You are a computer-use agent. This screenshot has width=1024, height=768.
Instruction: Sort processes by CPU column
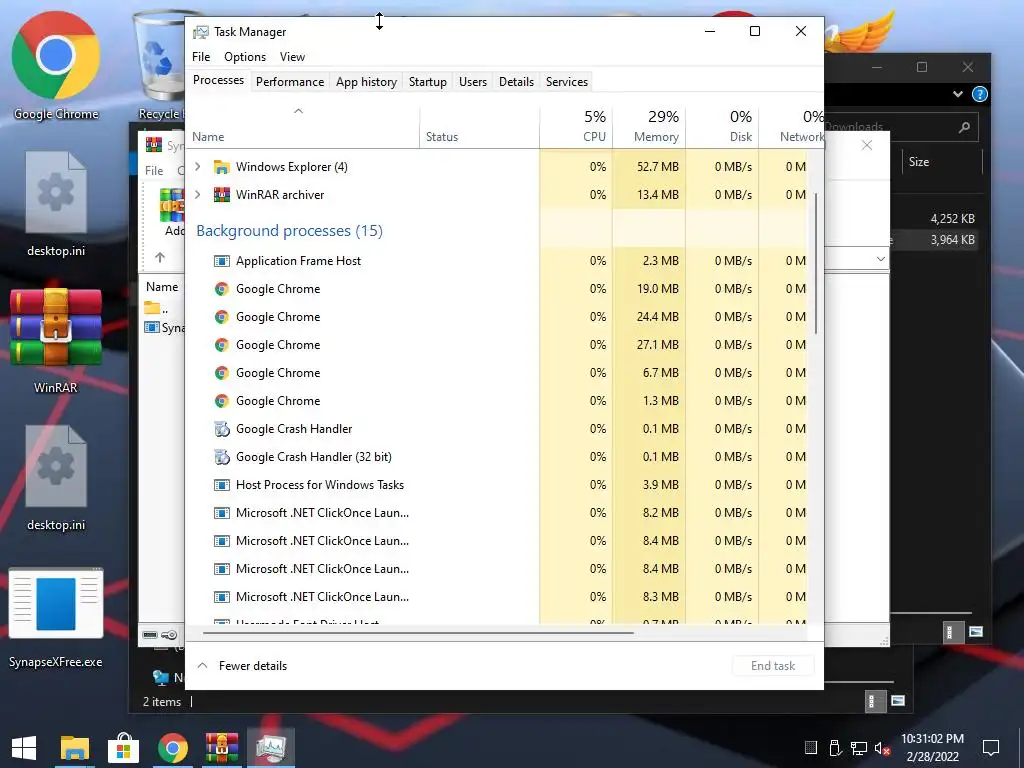point(576,126)
